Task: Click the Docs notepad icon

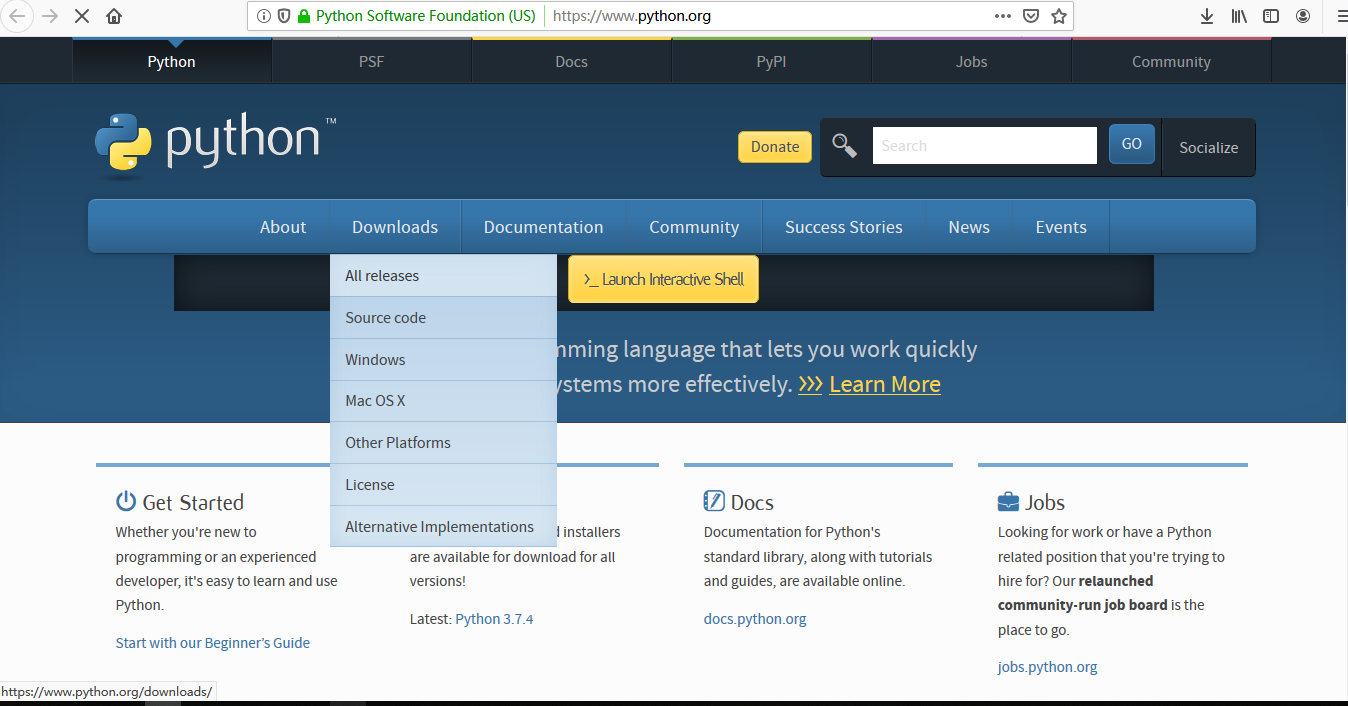Action: (x=714, y=501)
